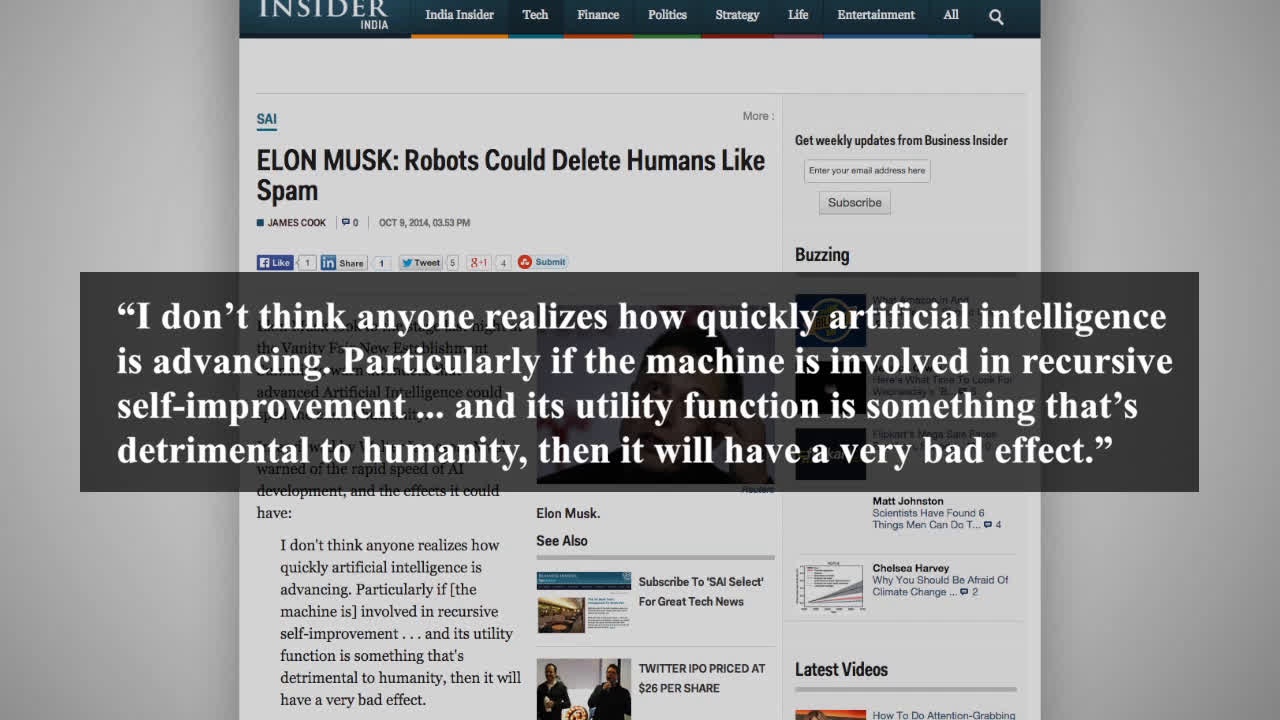Click the Latest Videos heading
Viewport: 1280px width, 720px height.
841,670
